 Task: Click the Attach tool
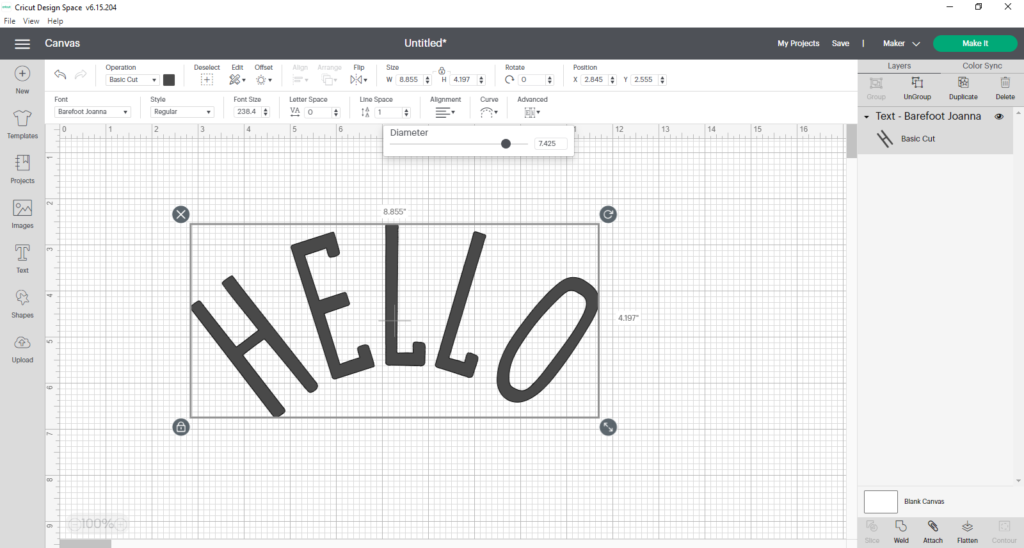point(933,532)
